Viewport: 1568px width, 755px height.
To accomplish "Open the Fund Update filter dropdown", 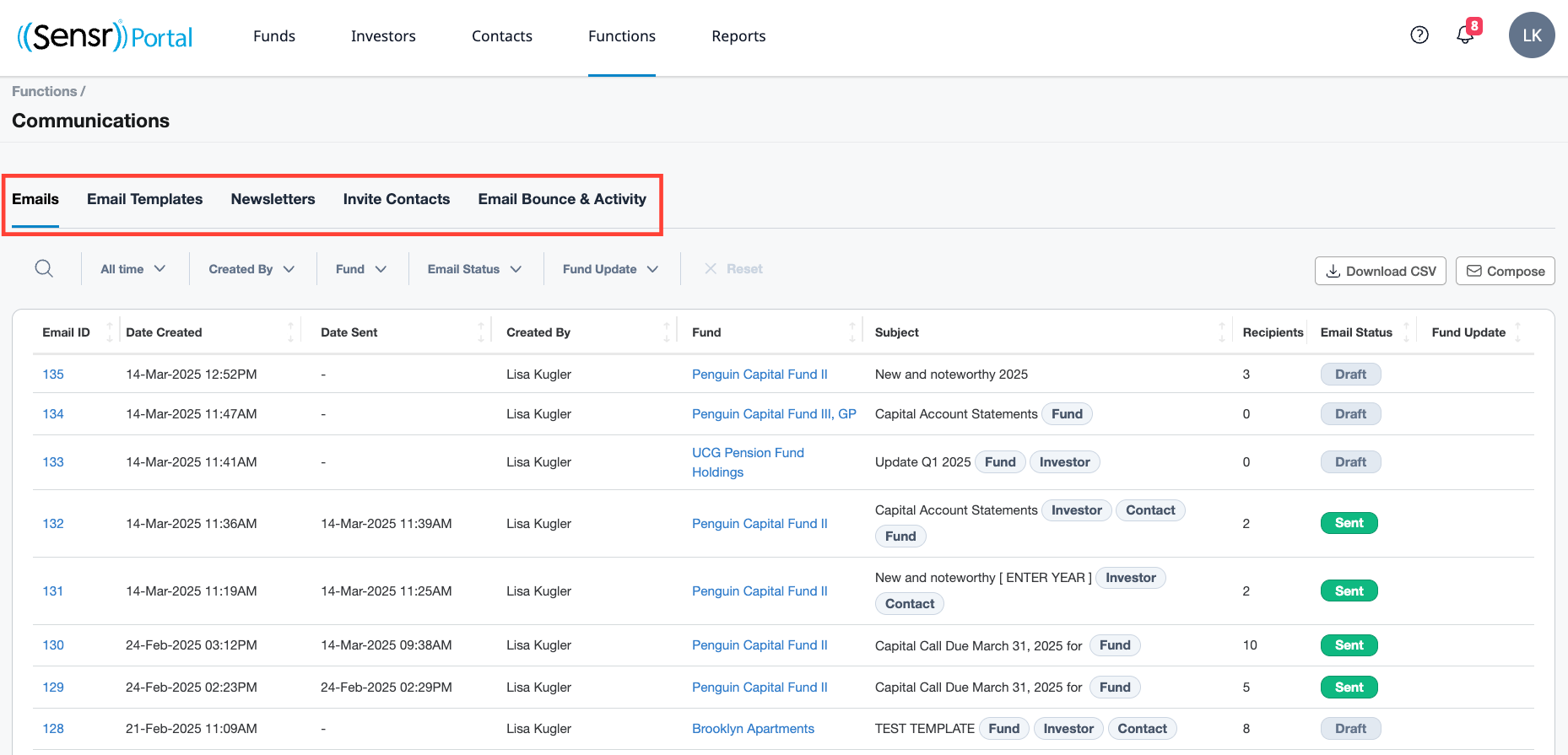I will 610,269.
